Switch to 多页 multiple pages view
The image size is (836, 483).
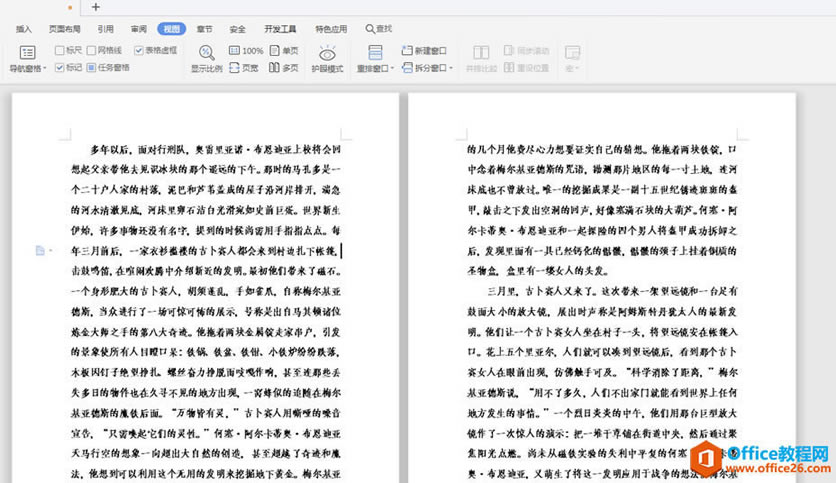284,68
